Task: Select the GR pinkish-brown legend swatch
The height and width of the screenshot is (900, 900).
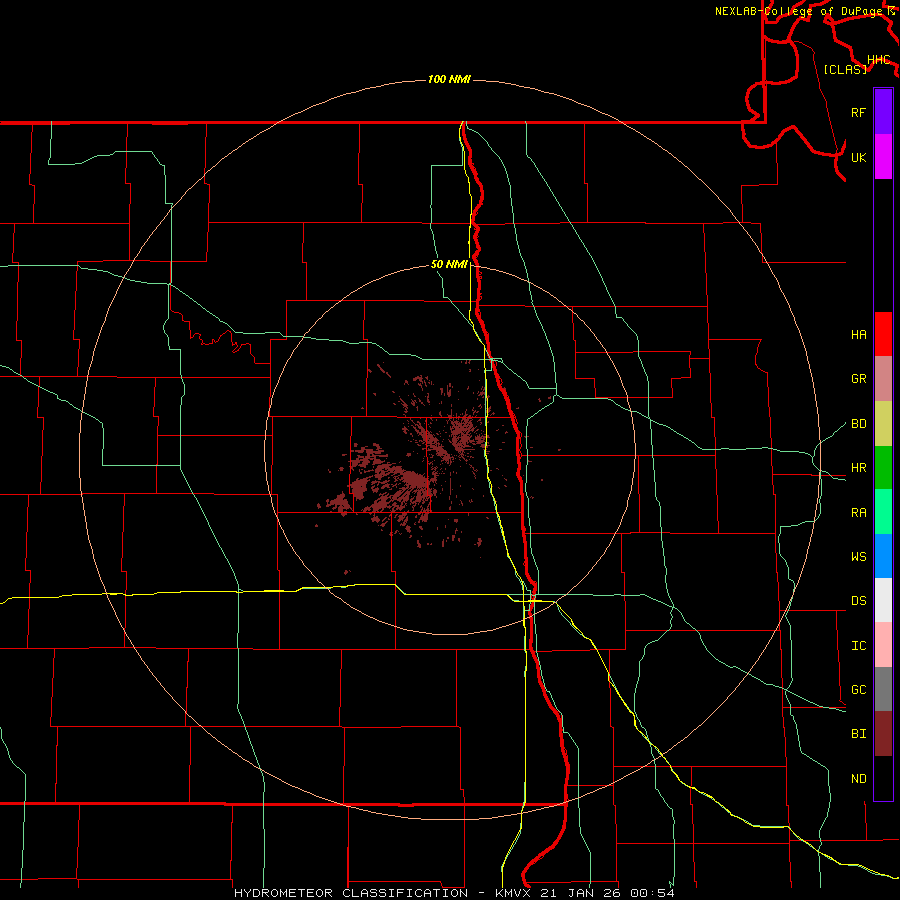Action: [883, 379]
